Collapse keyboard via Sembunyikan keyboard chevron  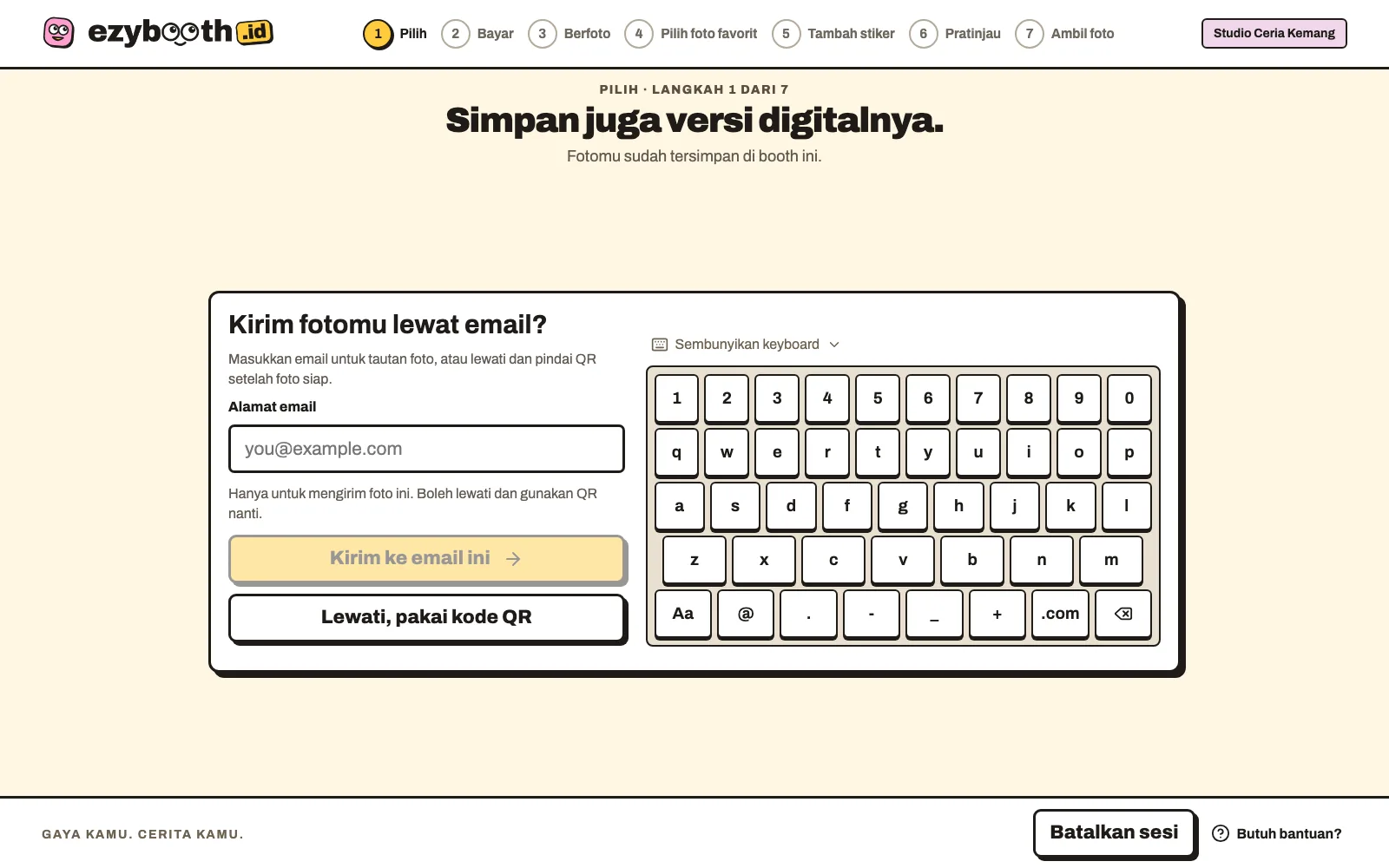tap(834, 345)
